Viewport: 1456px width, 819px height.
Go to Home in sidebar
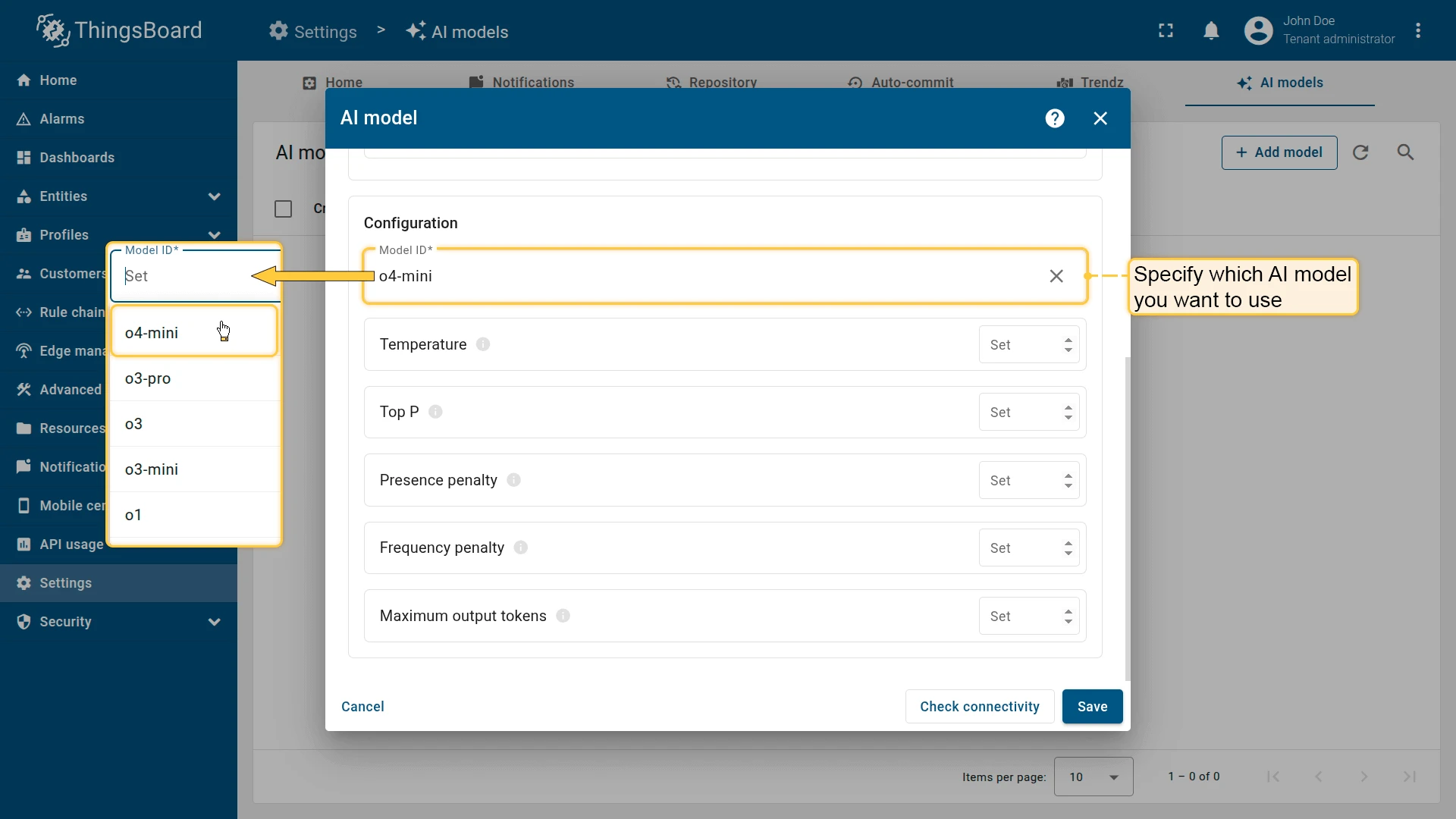pos(118,80)
